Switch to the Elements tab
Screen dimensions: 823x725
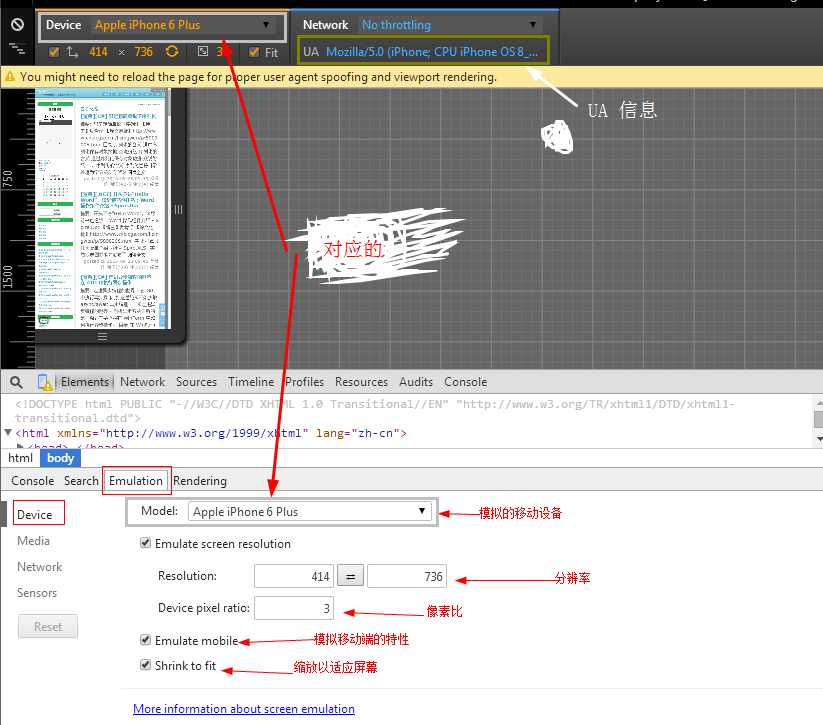pos(85,382)
